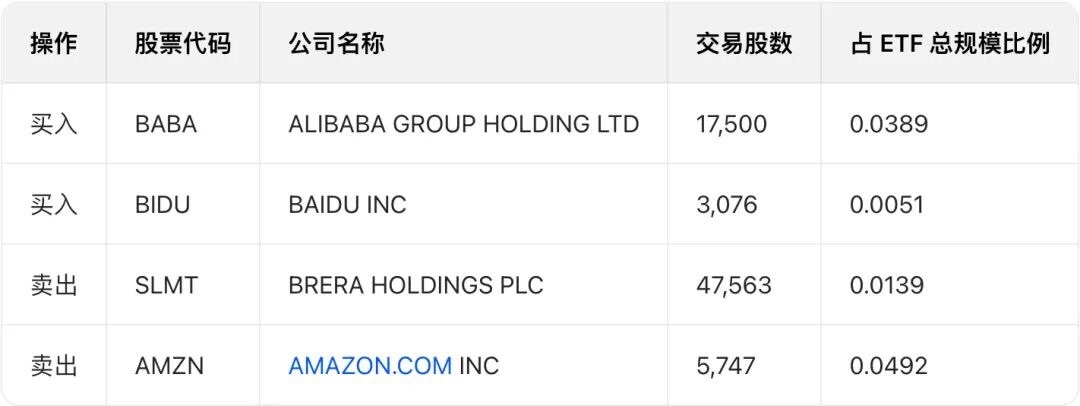Click the 17,500 shares value
Screen dimensions: 1080x406
click(x=731, y=125)
